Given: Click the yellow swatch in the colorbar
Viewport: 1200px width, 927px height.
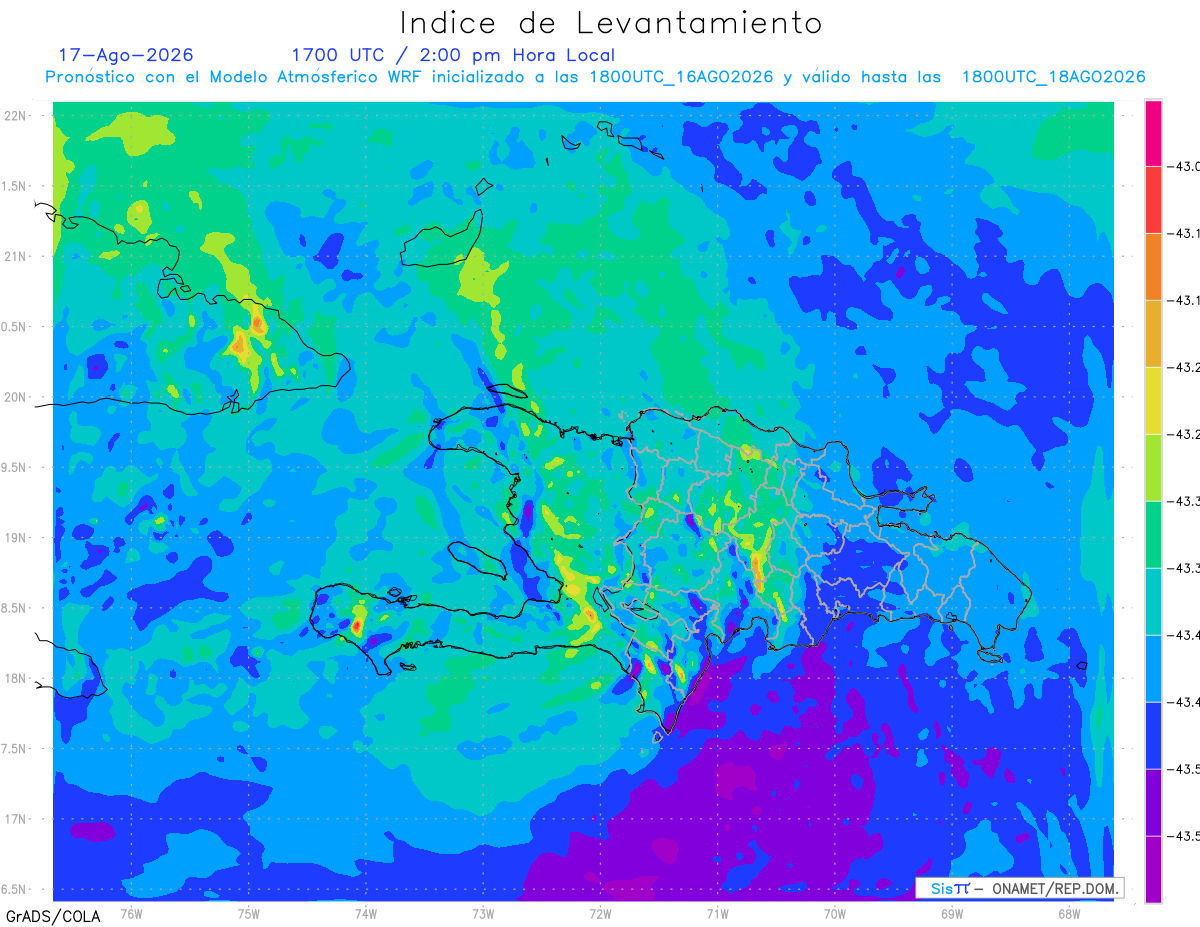Looking at the screenshot, I should click(1153, 400).
